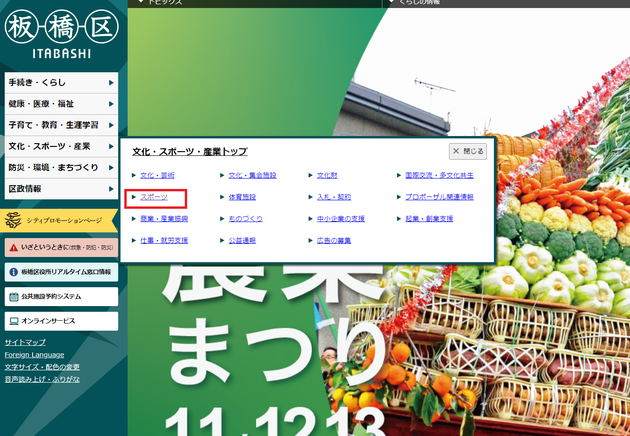
Task: Open the プロポーザル関連情報 link
Action: click(x=439, y=197)
